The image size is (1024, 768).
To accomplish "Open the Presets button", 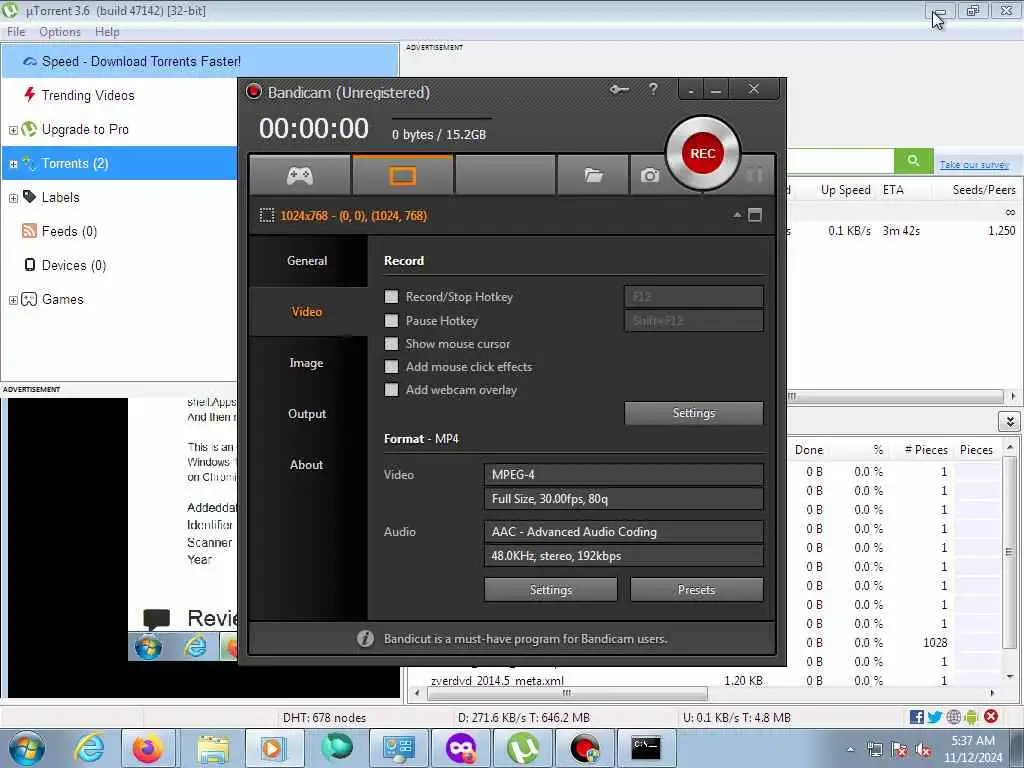I will point(696,590).
